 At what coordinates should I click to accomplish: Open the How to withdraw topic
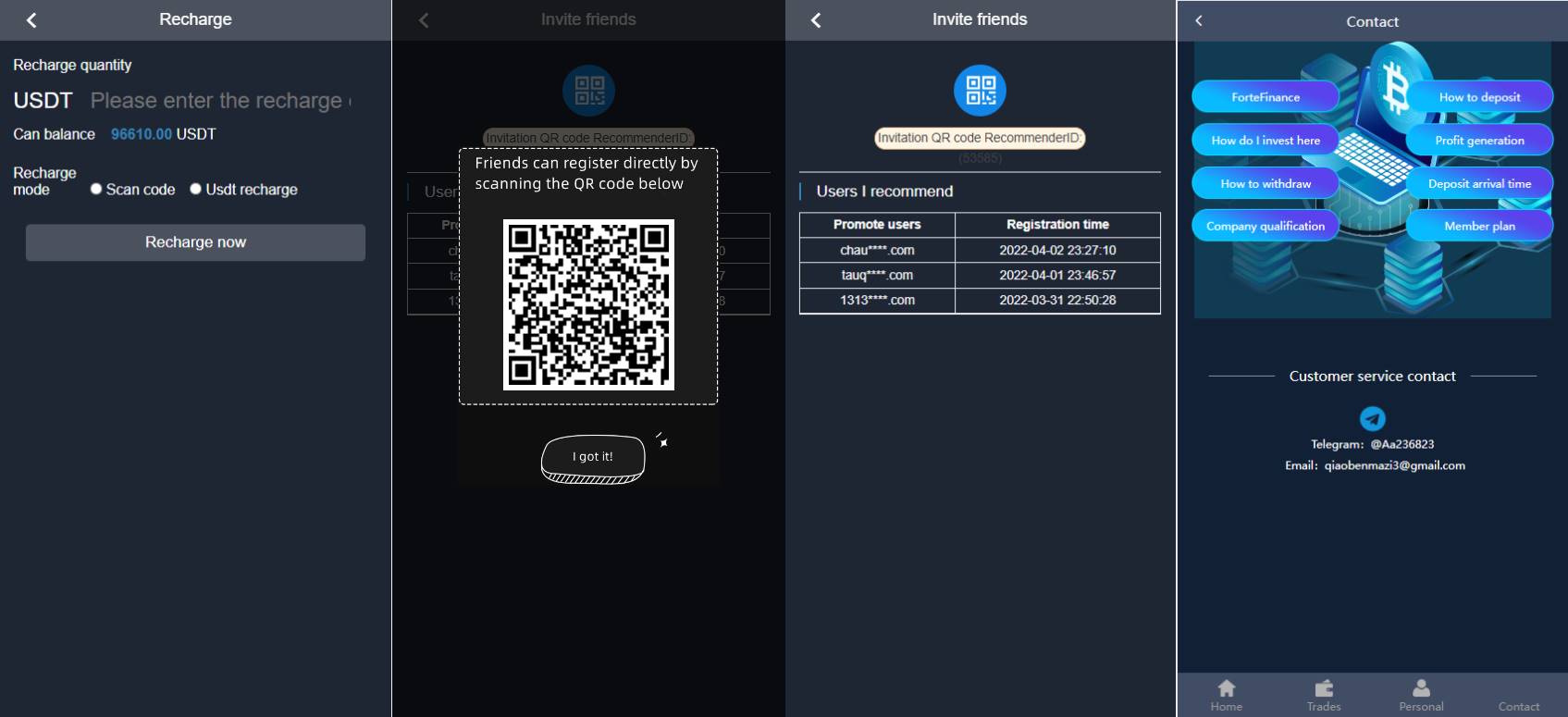[1265, 183]
